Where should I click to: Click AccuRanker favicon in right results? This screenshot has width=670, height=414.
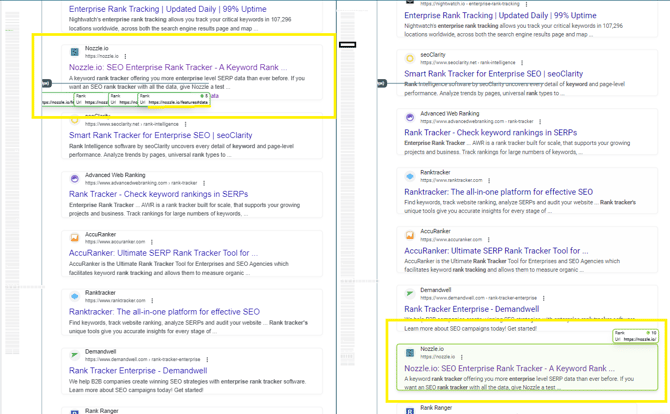[x=410, y=235]
